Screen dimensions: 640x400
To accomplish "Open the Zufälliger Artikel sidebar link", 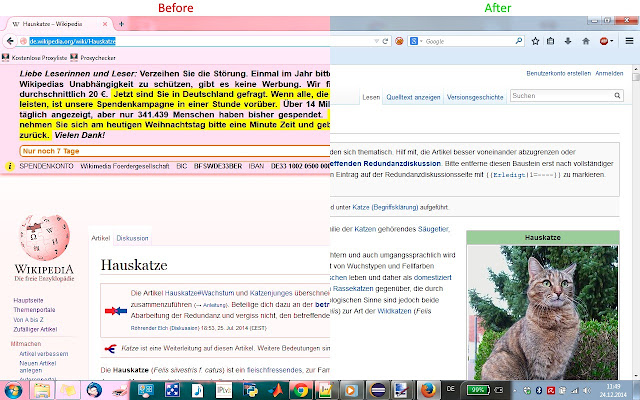I will [35, 329].
